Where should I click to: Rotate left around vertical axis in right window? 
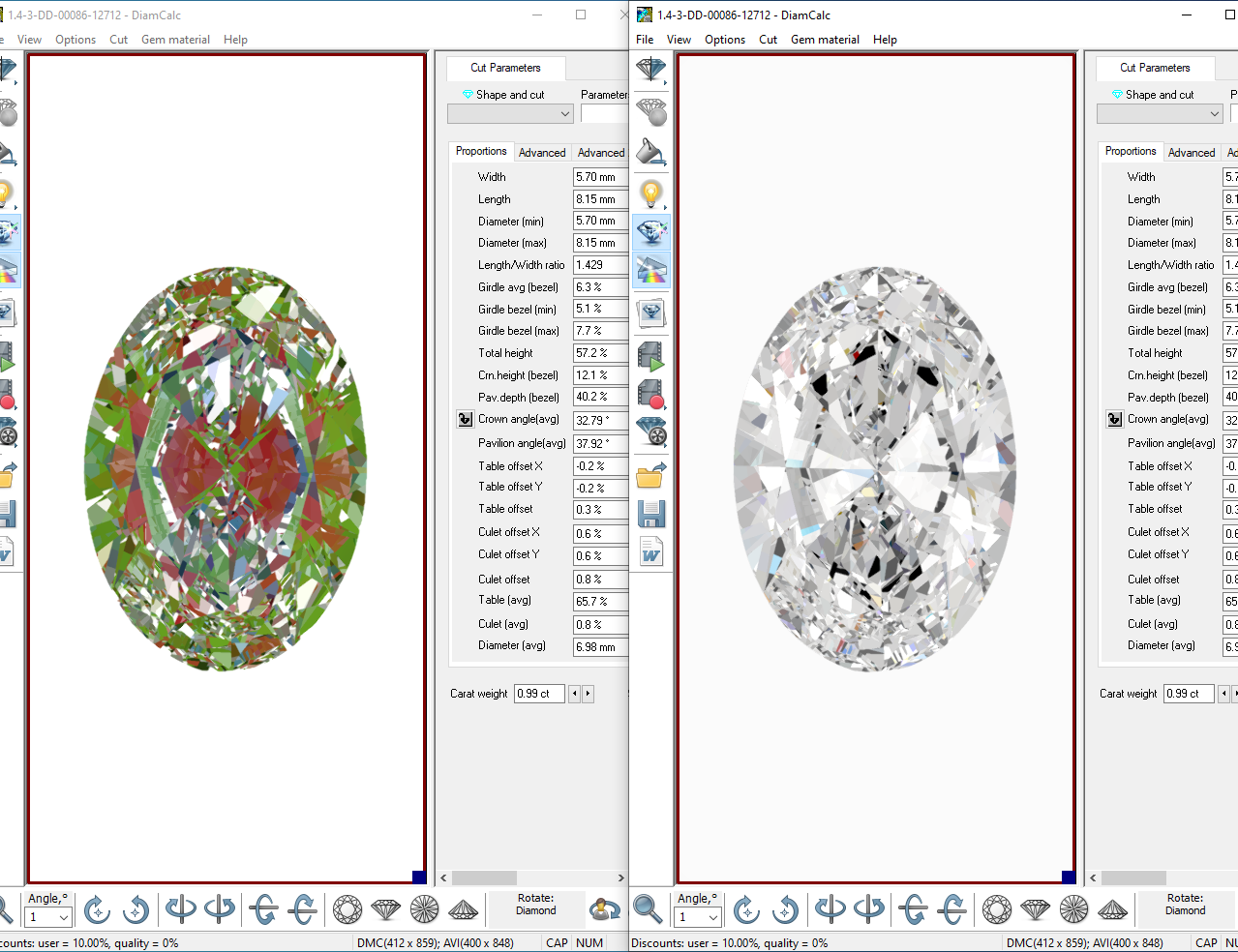[x=830, y=909]
